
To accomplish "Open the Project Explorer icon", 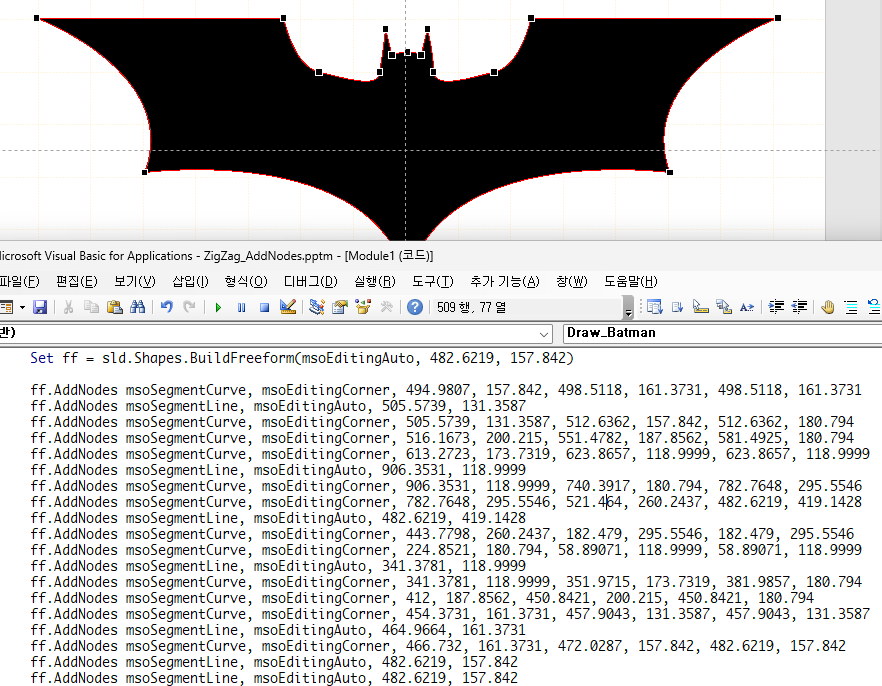I will coord(317,307).
